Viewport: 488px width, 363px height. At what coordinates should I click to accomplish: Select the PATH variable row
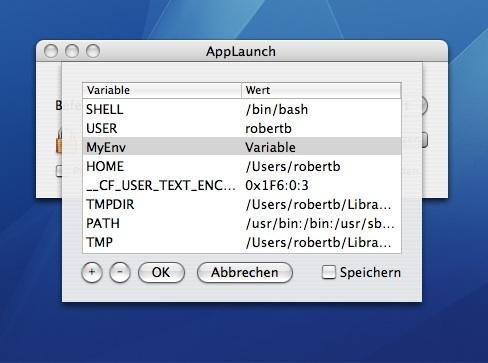tap(242, 223)
